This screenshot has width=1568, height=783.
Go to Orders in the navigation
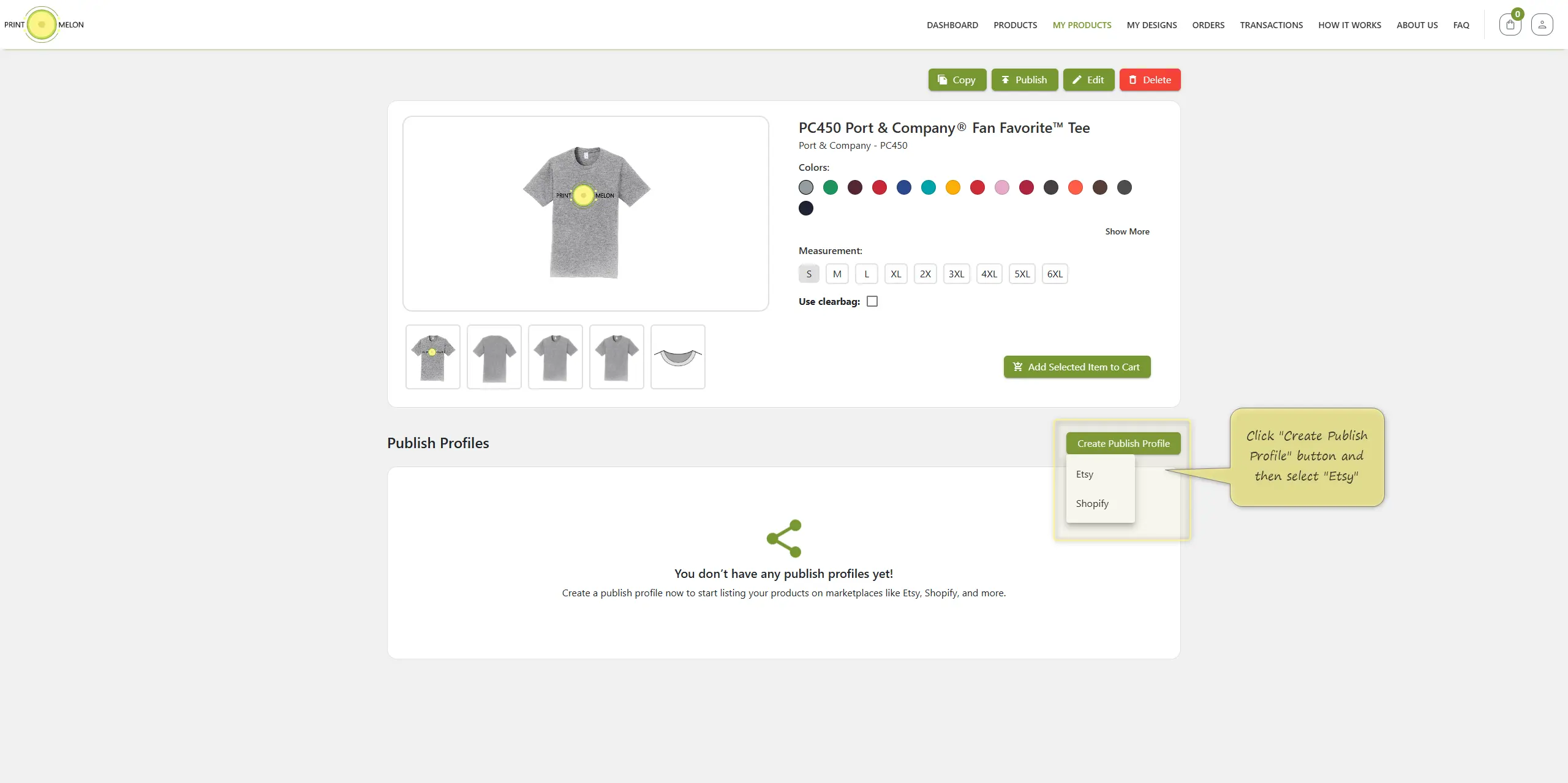[1208, 25]
